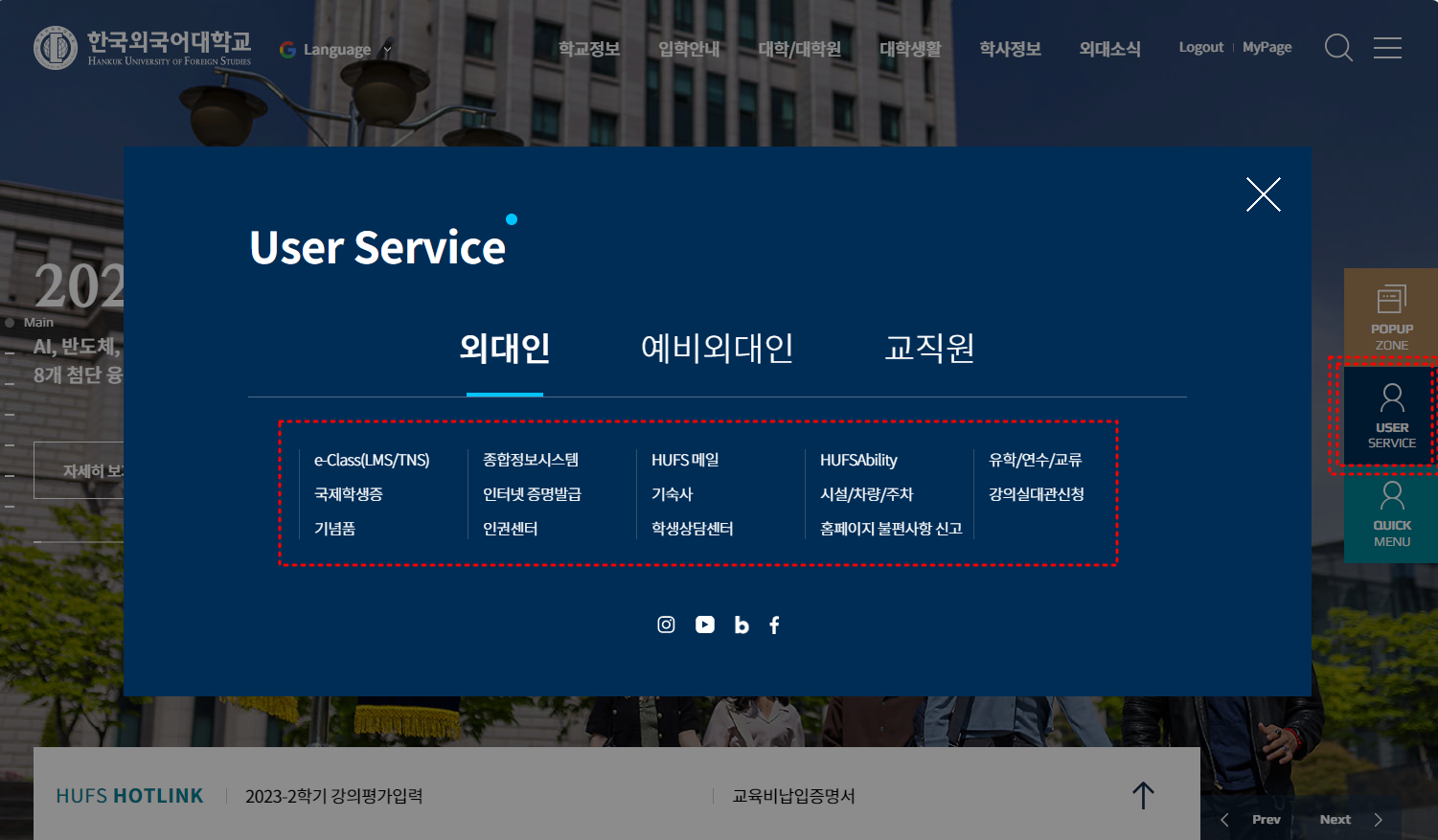Open the 대학생활 menu
Viewport: 1438px width, 840px height.
click(910, 49)
